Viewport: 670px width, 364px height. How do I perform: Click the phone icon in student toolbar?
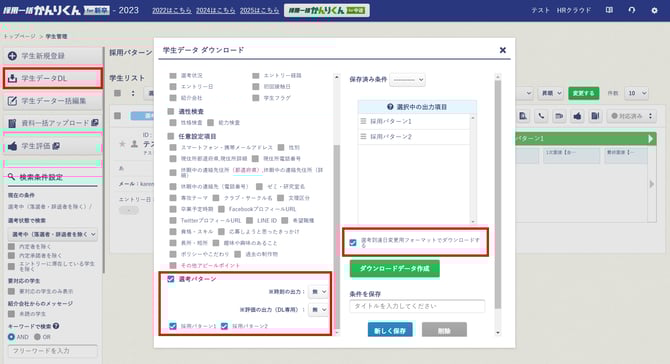(x=541, y=116)
